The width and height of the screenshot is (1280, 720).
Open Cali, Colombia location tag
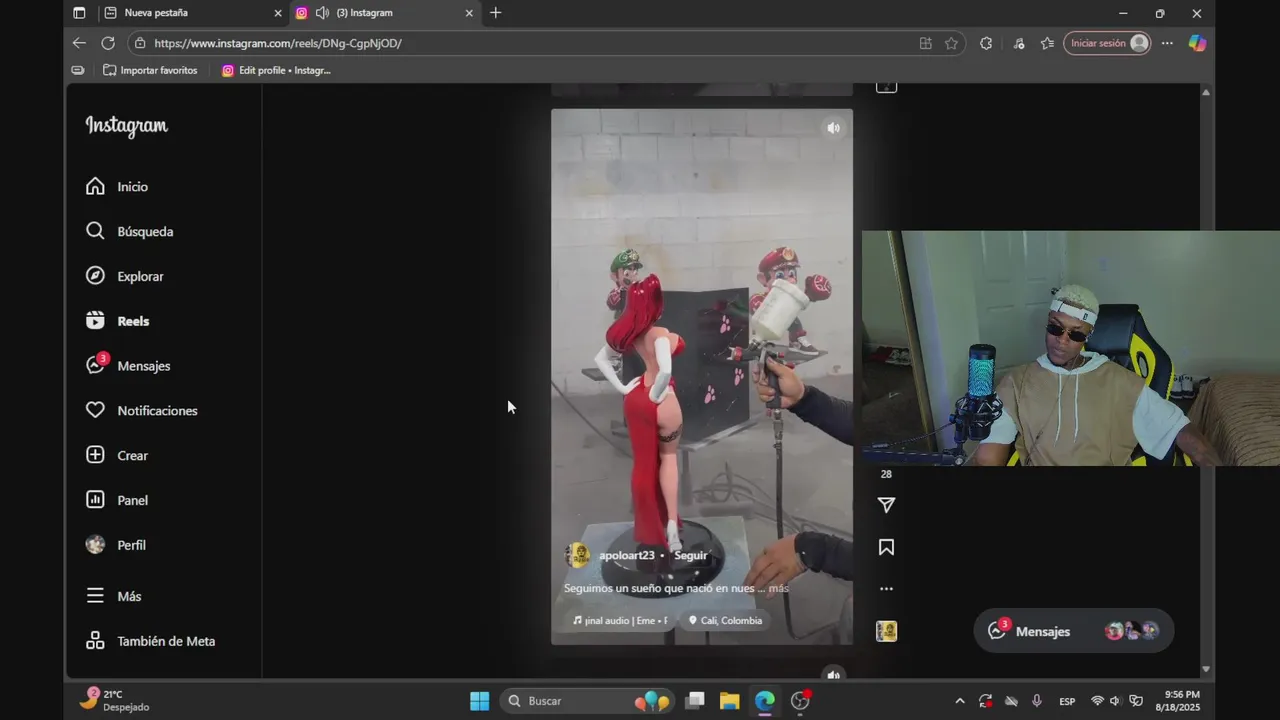tap(725, 620)
